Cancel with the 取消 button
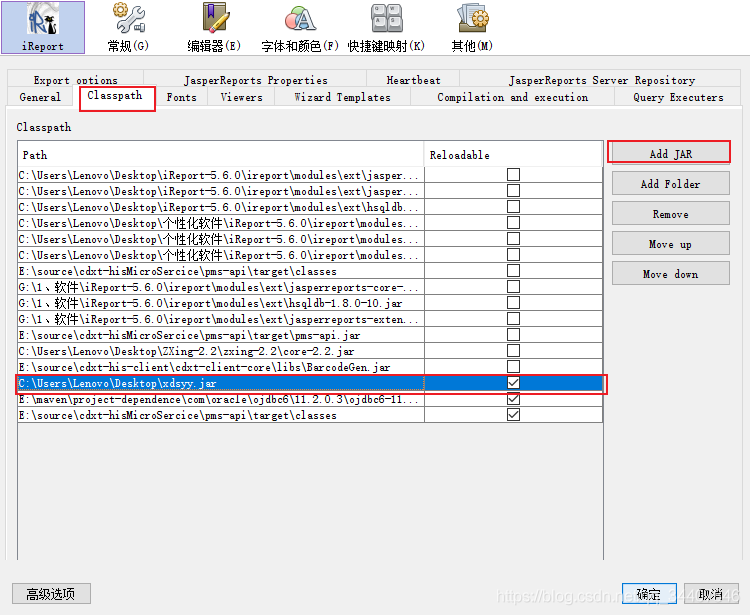 pos(711,594)
